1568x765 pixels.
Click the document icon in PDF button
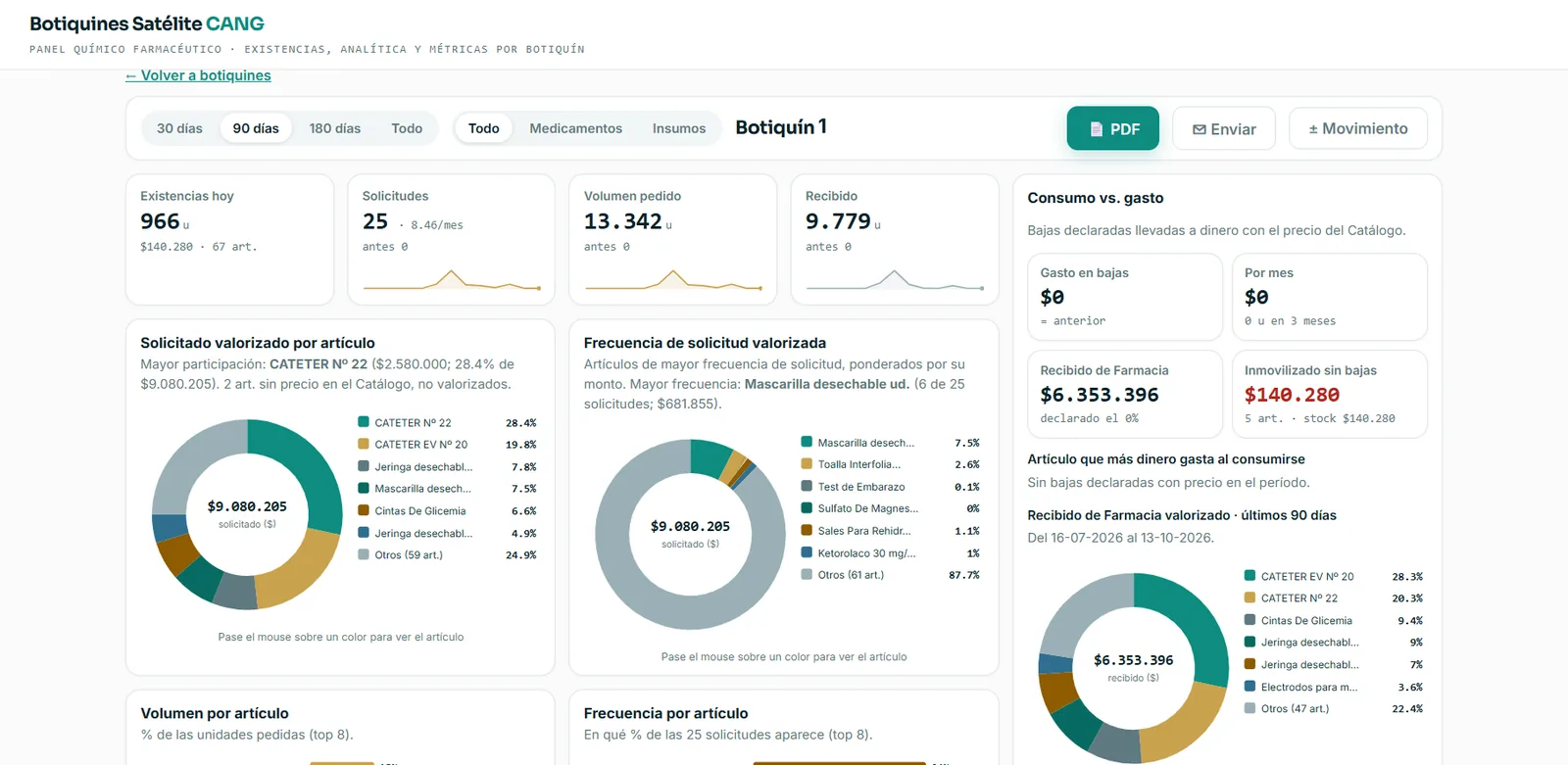coord(1097,129)
